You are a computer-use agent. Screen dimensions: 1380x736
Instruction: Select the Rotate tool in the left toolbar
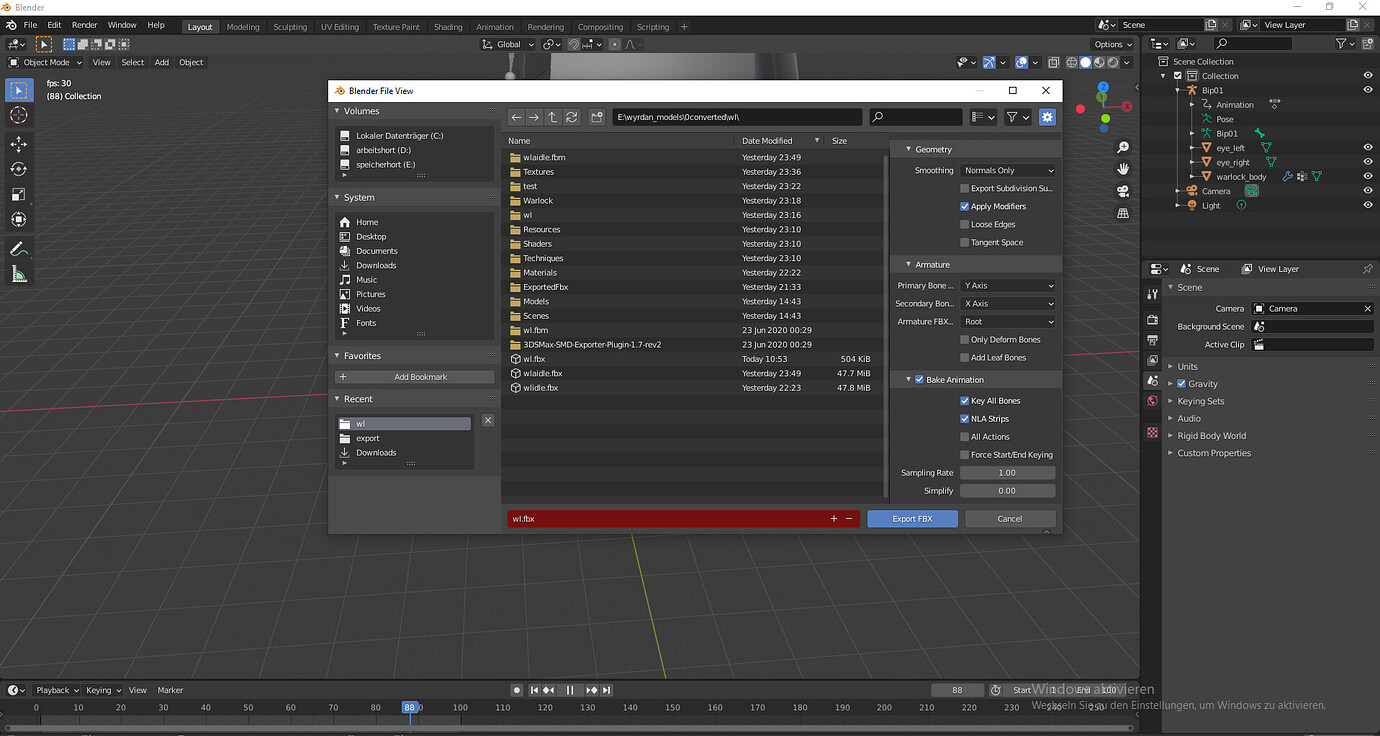coord(18,169)
